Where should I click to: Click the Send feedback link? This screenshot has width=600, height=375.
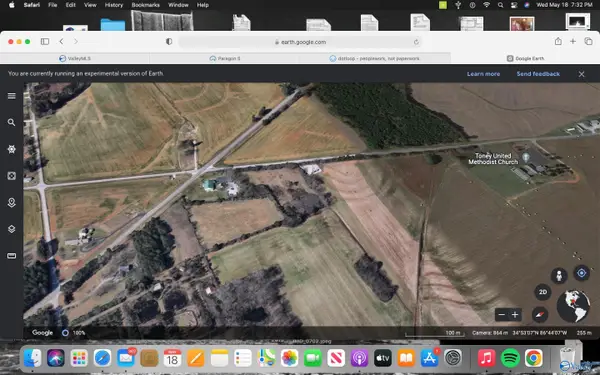click(x=538, y=74)
